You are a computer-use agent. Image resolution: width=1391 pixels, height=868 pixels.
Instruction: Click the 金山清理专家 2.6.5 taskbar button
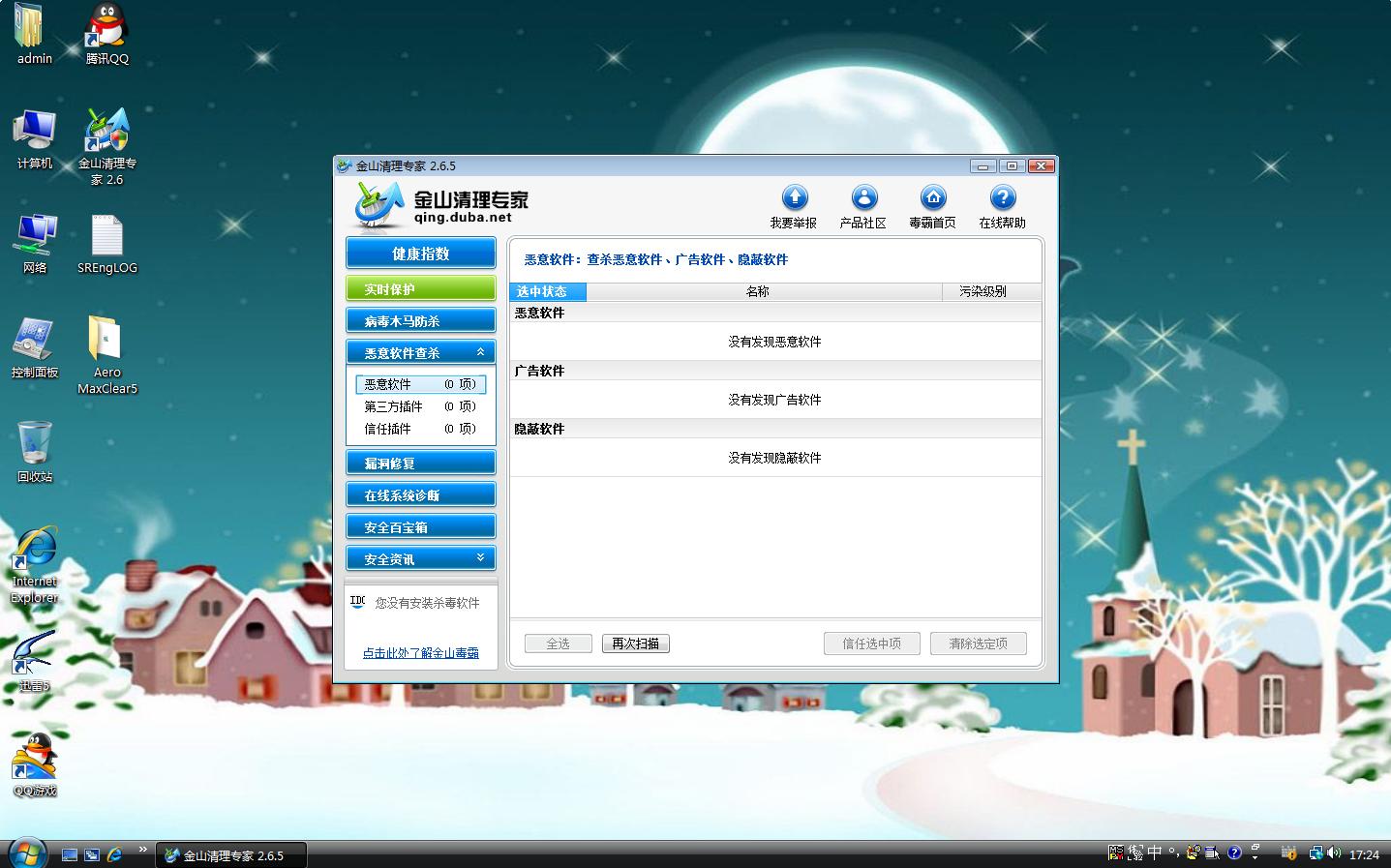pos(232,854)
